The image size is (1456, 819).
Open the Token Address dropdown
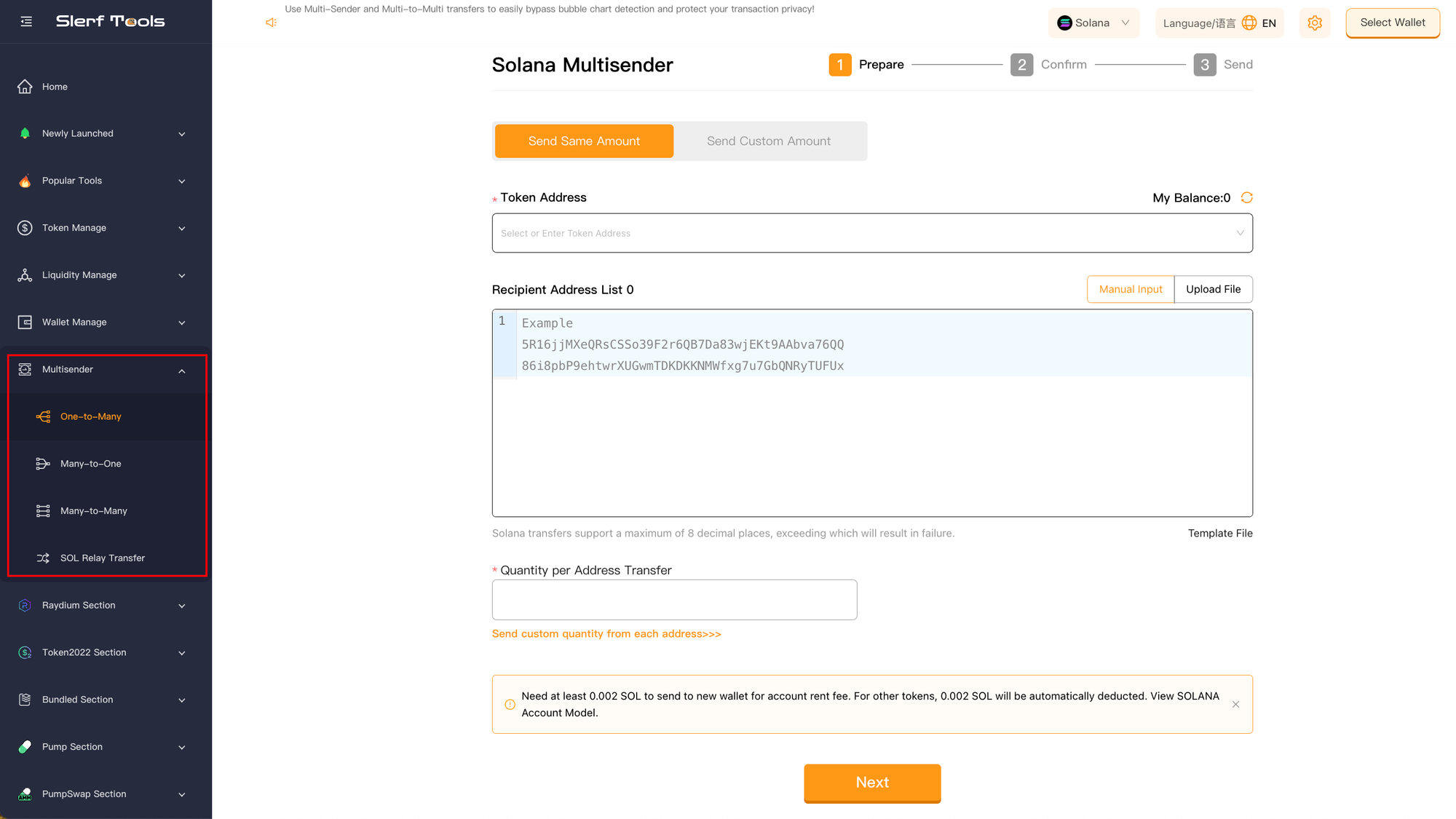pyautogui.click(x=871, y=233)
